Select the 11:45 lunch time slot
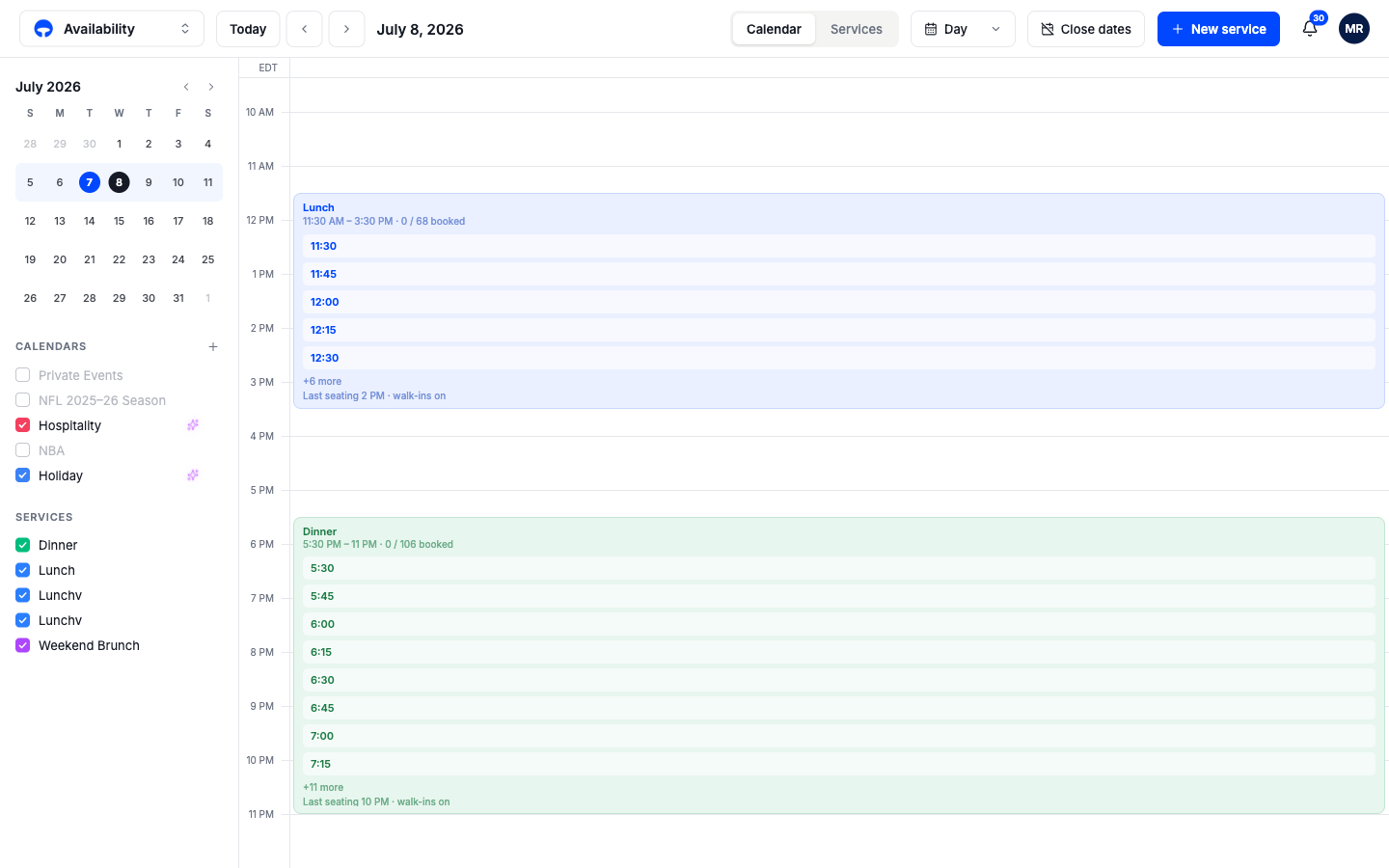The width and height of the screenshot is (1389, 868). [838, 274]
